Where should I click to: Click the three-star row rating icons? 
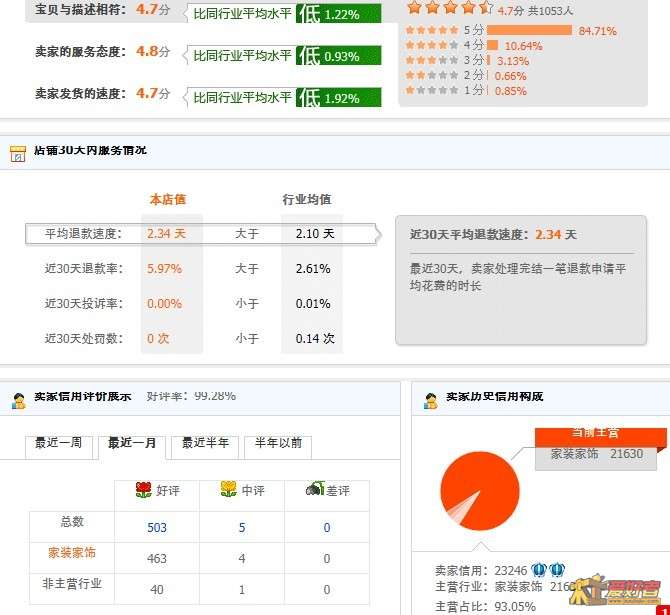tap(432, 60)
